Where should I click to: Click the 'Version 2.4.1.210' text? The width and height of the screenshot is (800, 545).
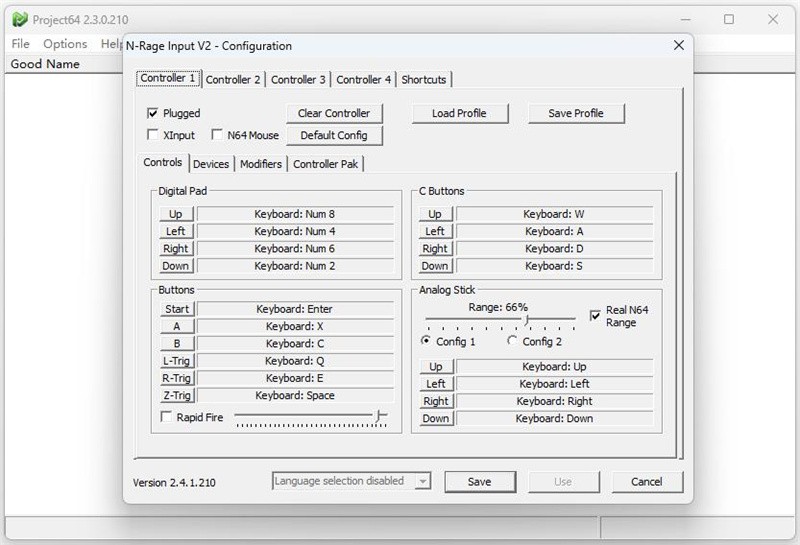[x=174, y=483]
